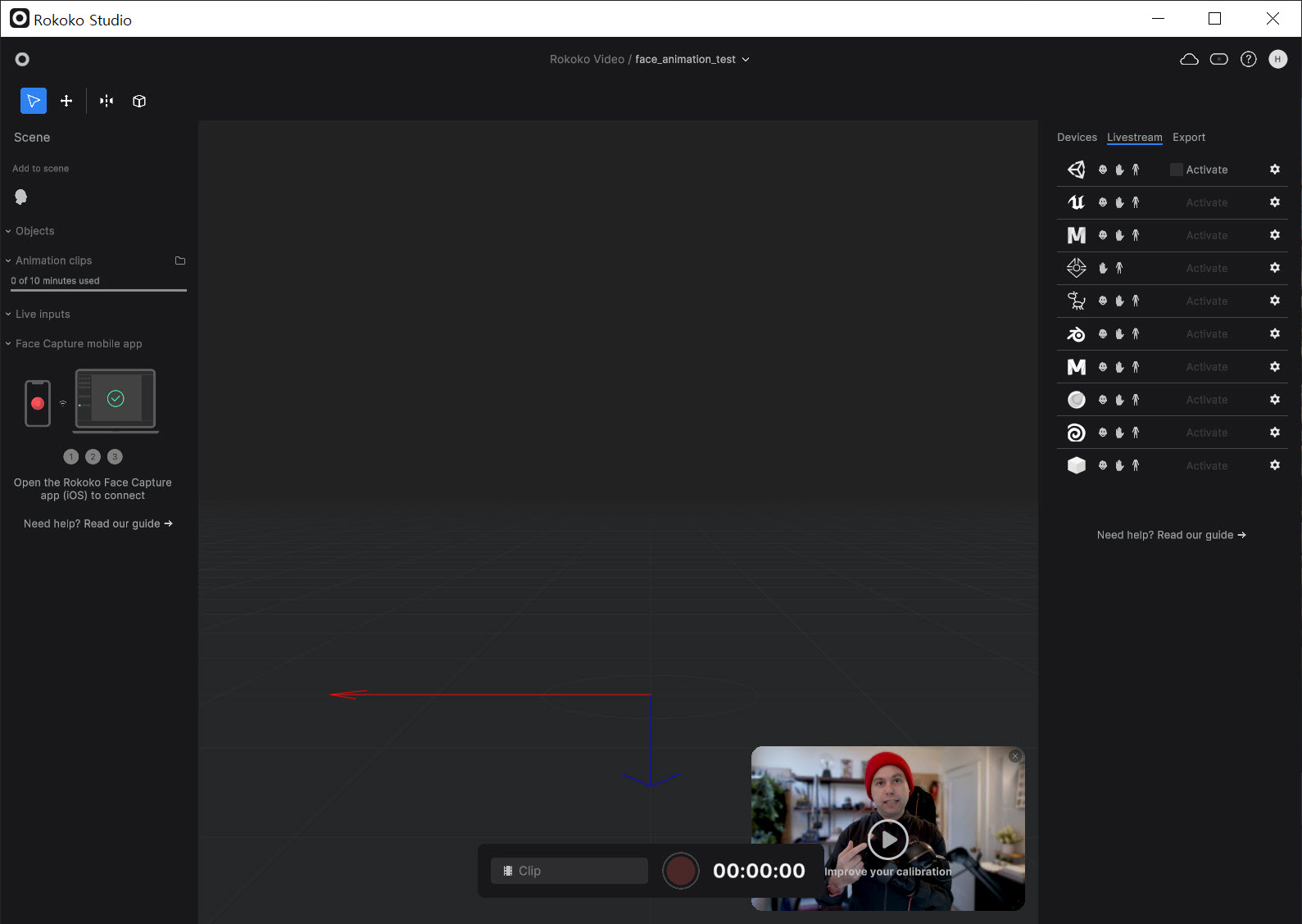Click Activate in the white cube row
Image resolution: width=1302 pixels, height=924 pixels.
pos(1207,465)
